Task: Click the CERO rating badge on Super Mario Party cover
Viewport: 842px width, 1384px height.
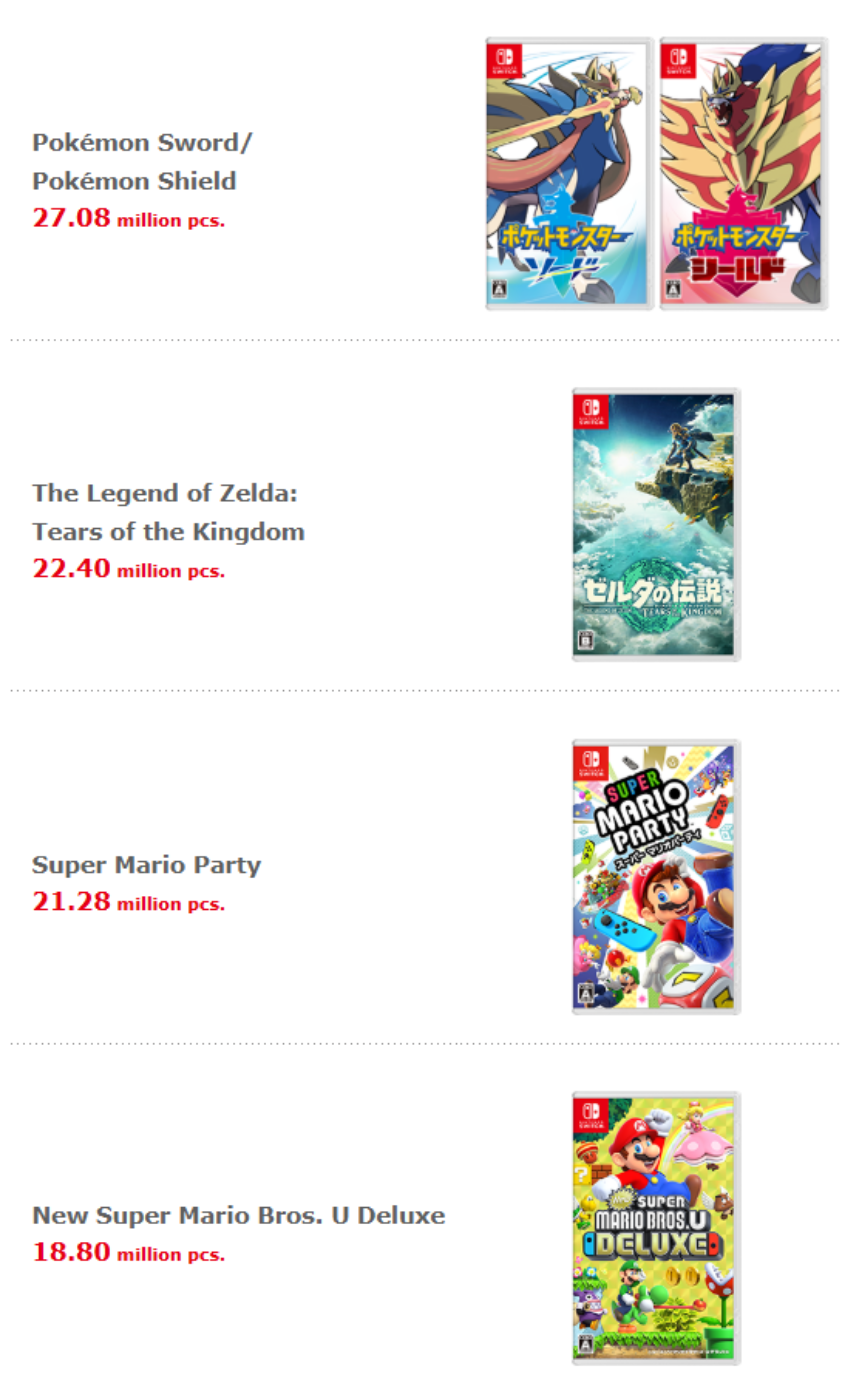Action: [584, 996]
